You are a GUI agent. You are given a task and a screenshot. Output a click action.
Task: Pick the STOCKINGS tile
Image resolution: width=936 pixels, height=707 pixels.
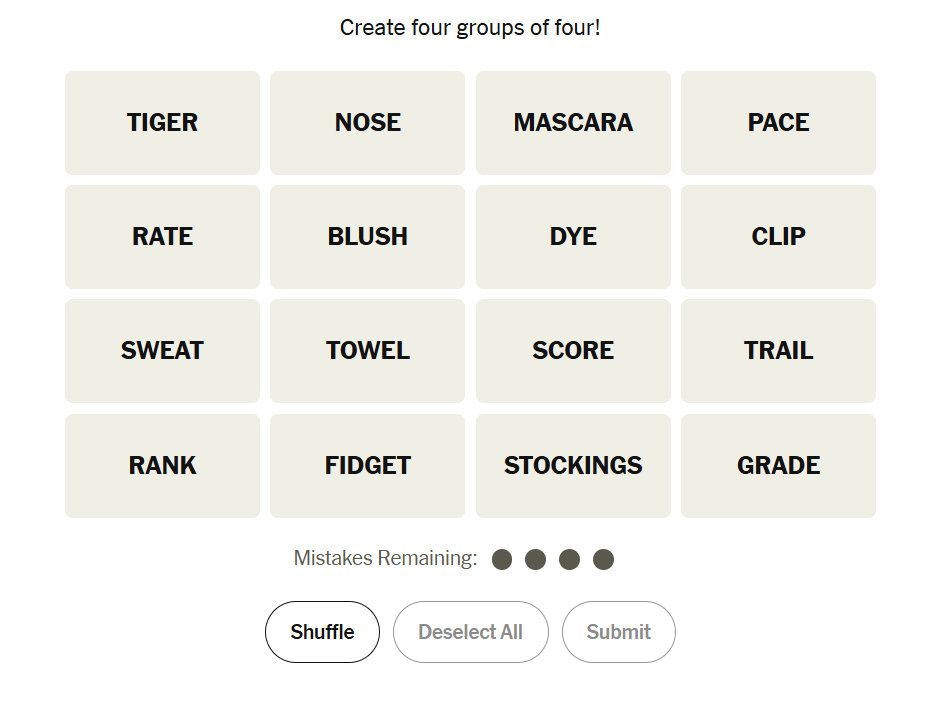tap(573, 466)
